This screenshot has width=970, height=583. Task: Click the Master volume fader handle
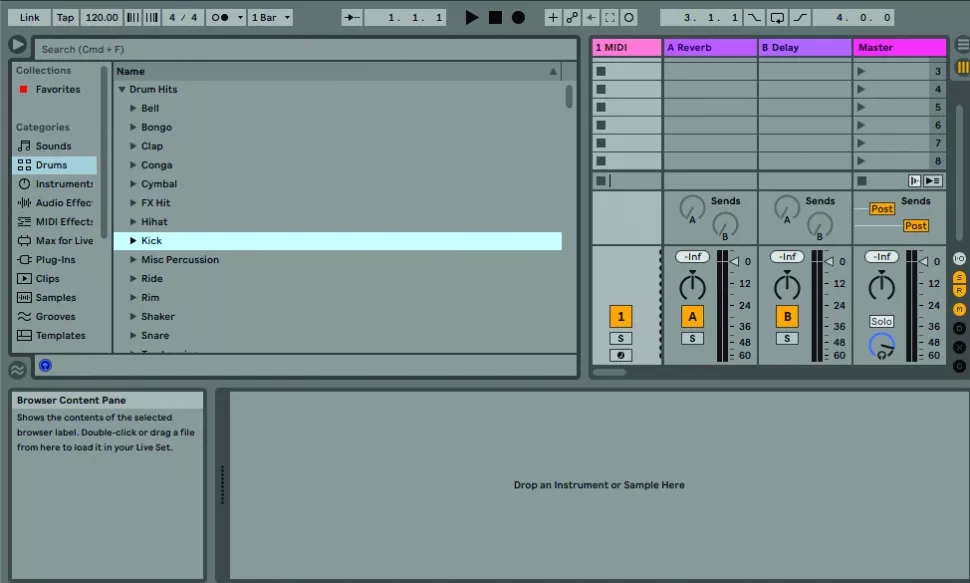click(x=924, y=262)
